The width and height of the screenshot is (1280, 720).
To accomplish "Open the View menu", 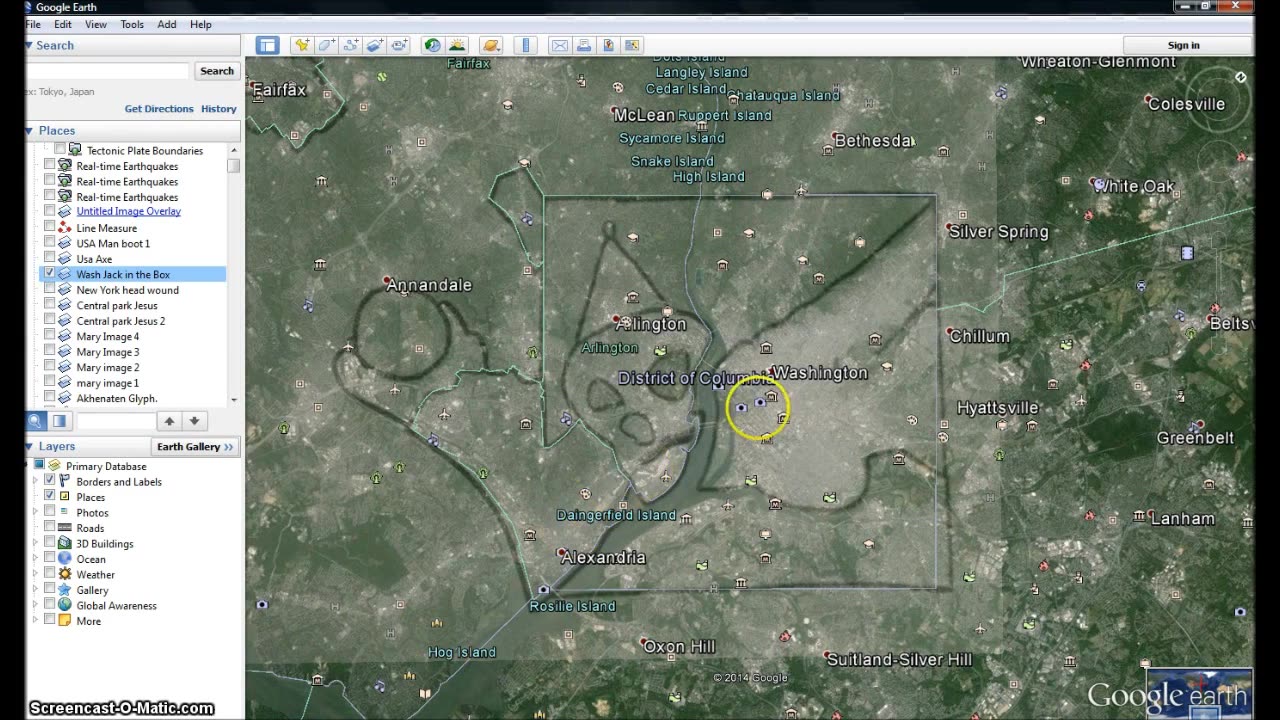I will tap(96, 24).
